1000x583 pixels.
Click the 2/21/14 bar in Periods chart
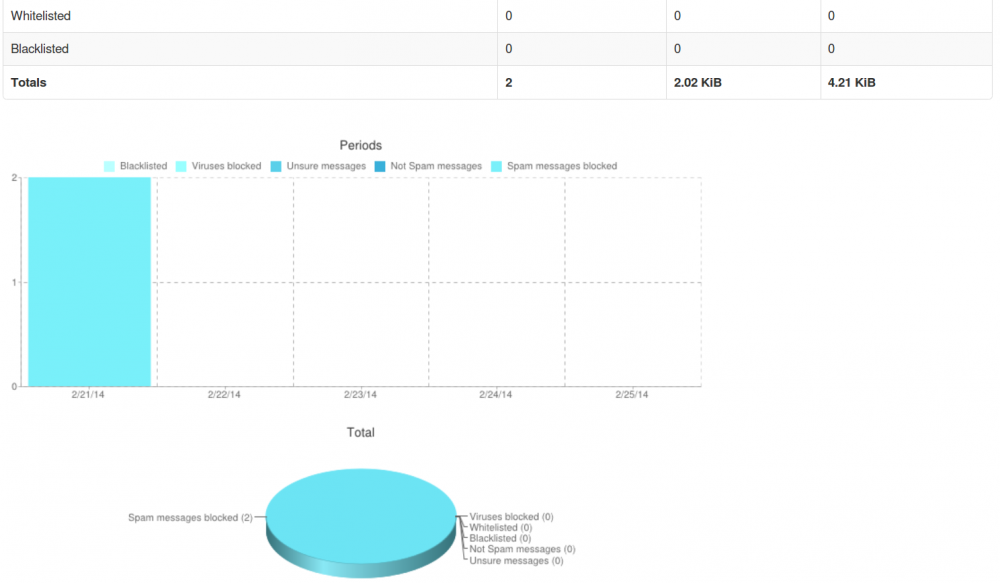(89, 282)
